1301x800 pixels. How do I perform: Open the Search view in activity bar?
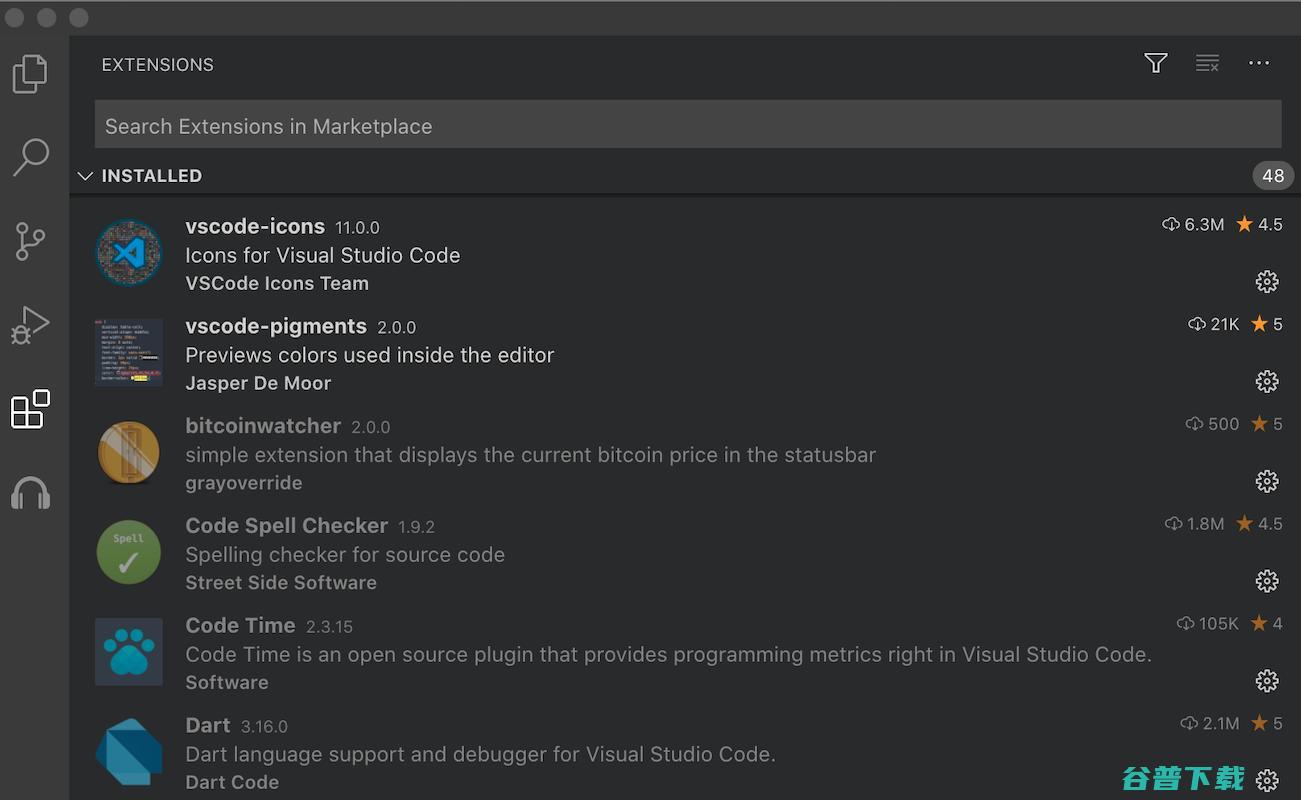(x=30, y=157)
